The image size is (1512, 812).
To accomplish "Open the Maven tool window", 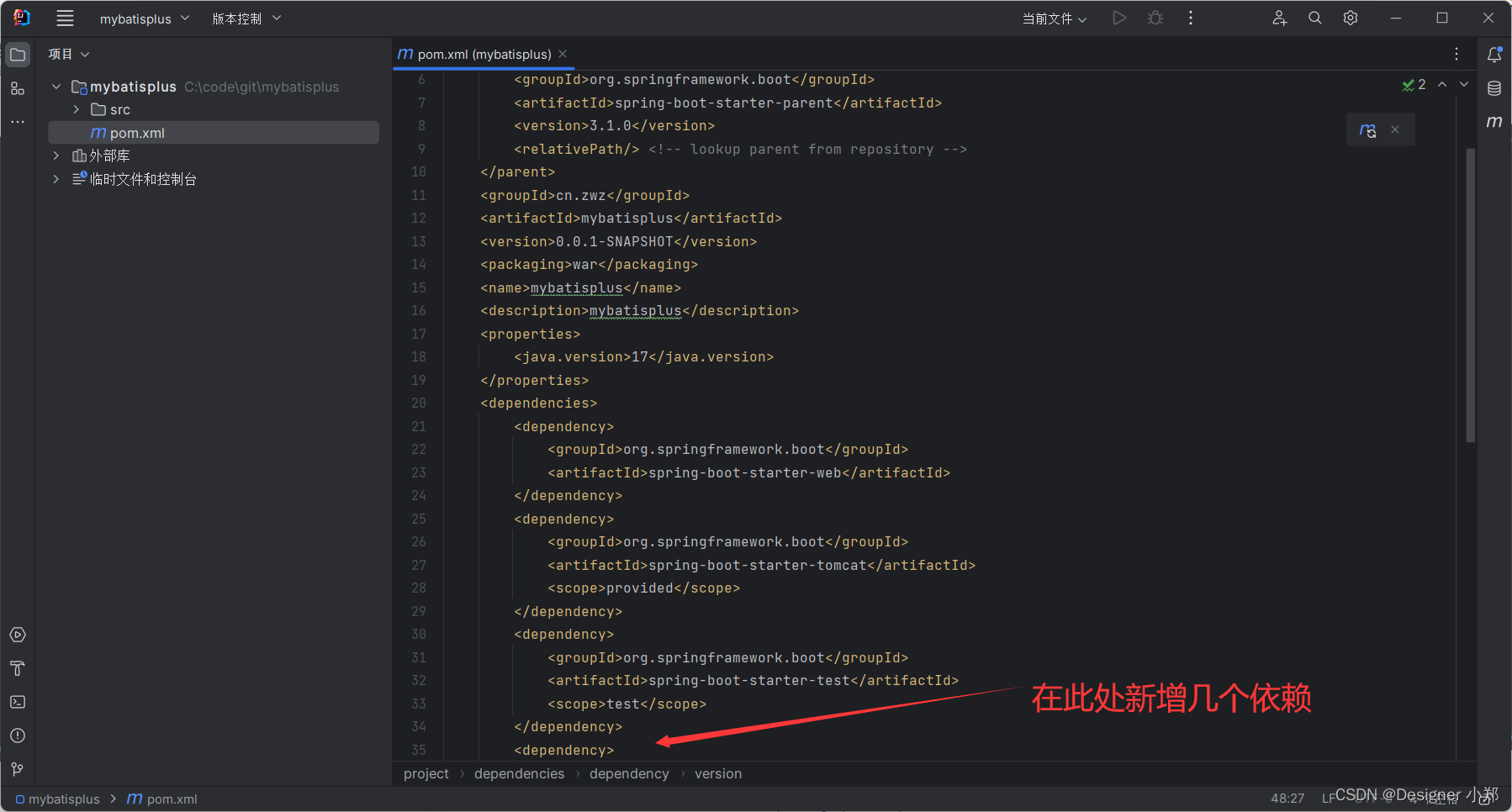I will 1494,122.
